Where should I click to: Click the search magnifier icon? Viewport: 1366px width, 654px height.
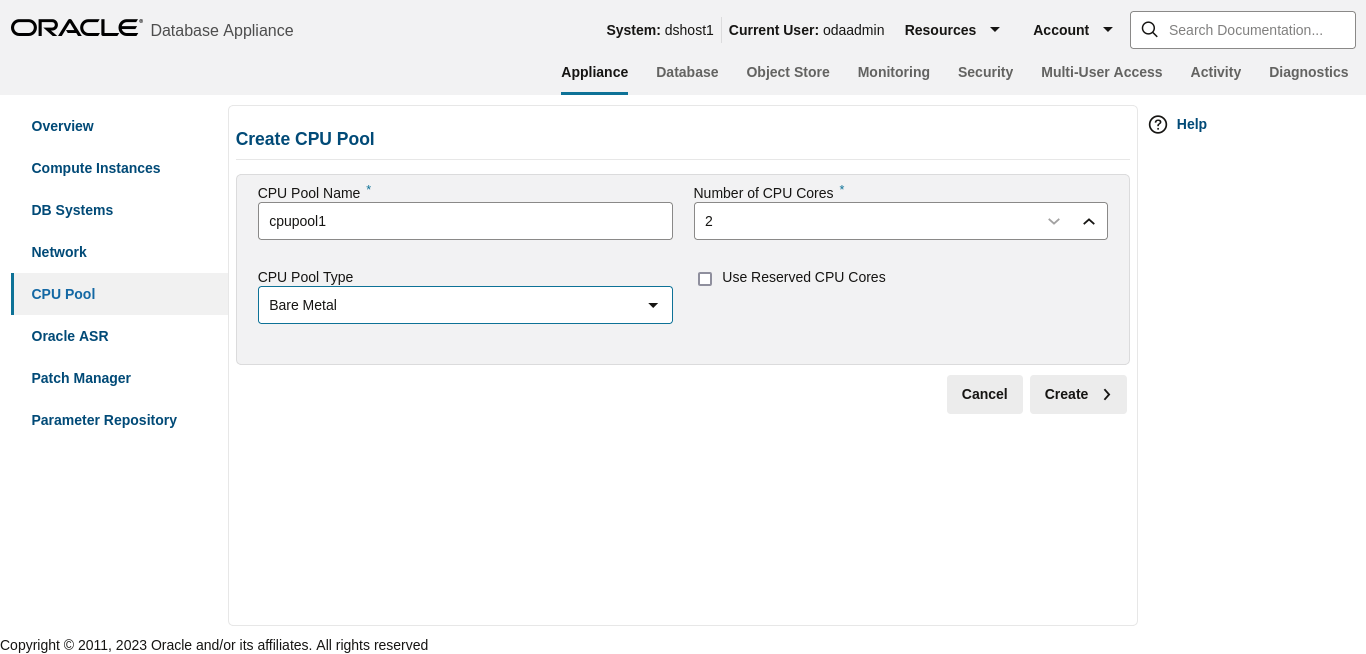point(1149,30)
